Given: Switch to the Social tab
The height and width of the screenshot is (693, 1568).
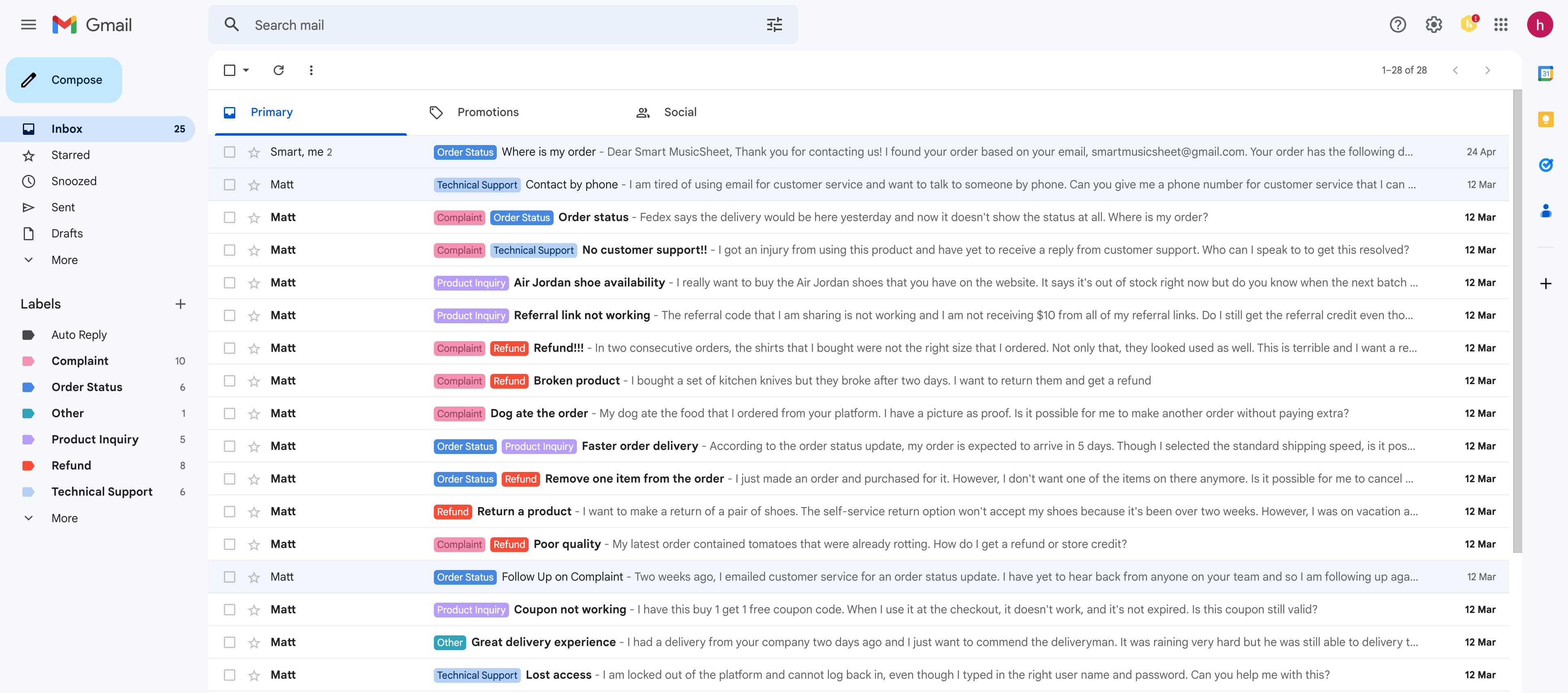Looking at the screenshot, I should click(680, 112).
